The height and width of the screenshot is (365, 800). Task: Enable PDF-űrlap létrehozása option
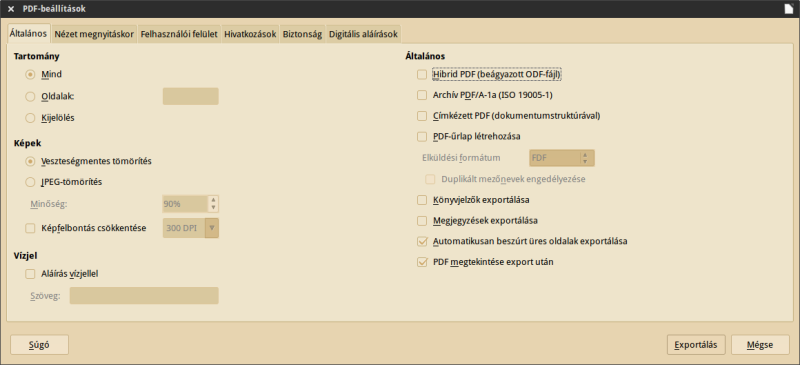421,136
